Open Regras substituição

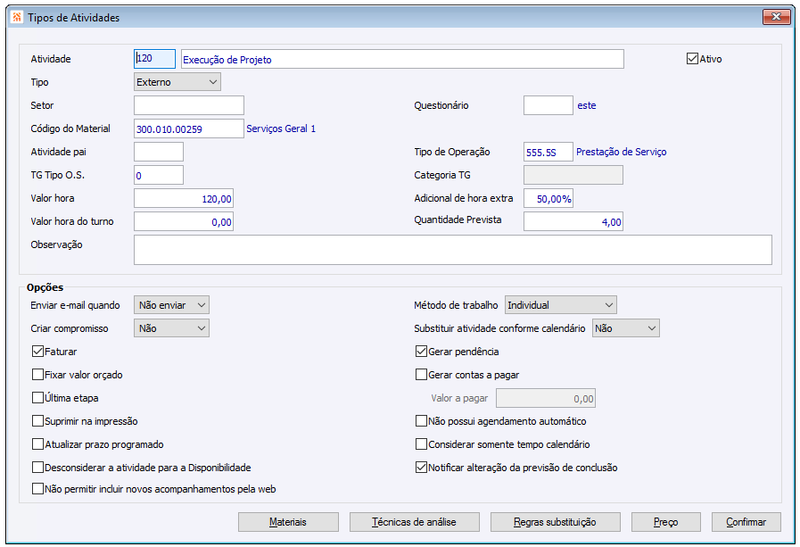click(555, 522)
